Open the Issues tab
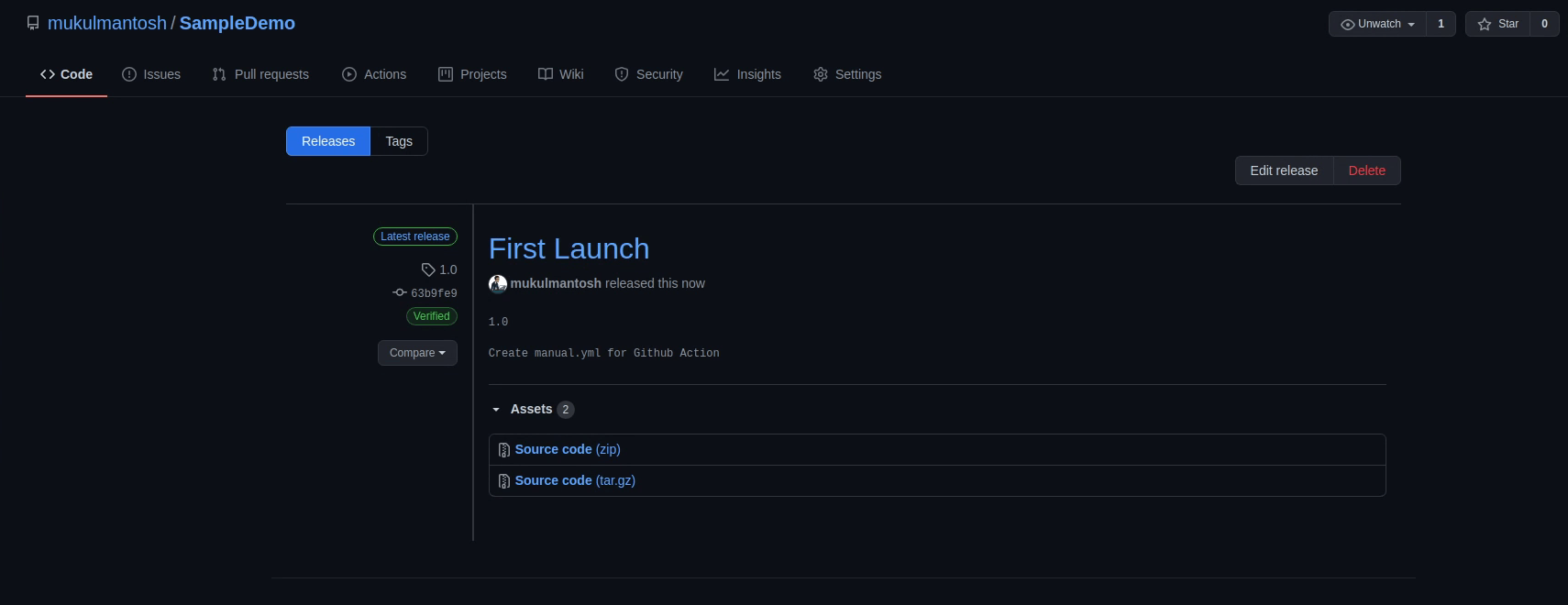 (x=151, y=74)
